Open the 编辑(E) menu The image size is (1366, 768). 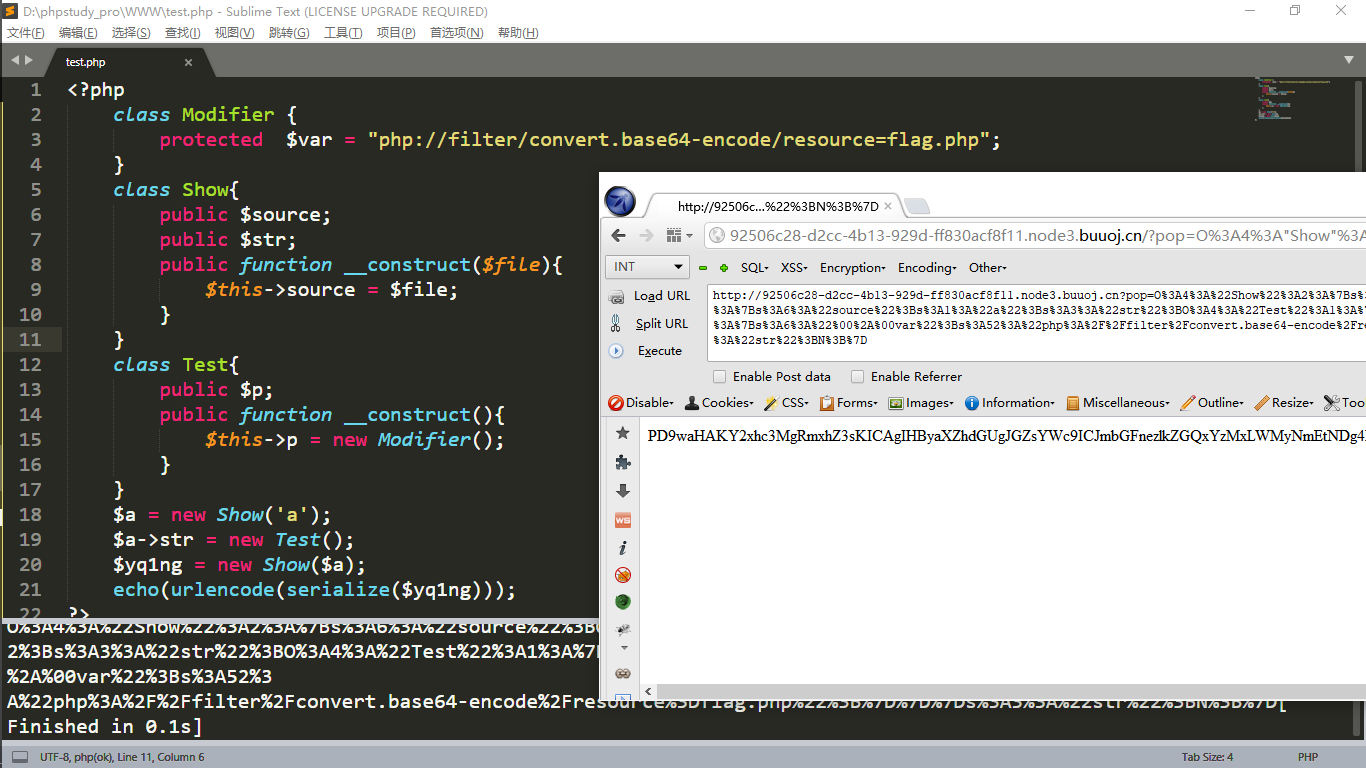(78, 33)
